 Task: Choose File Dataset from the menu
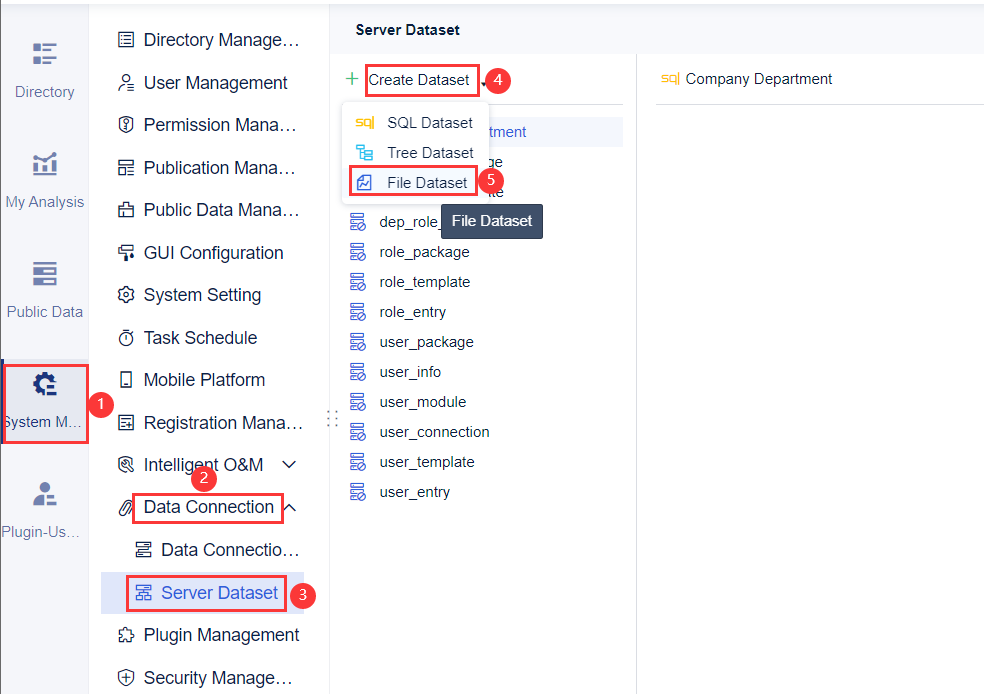coord(427,183)
